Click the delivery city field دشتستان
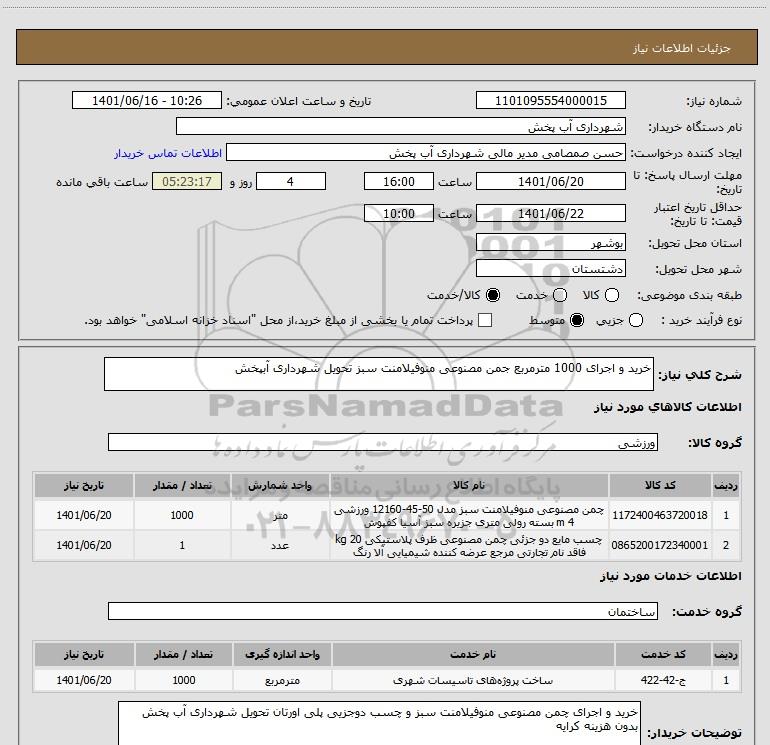The height and width of the screenshot is (745, 770). pyautogui.click(x=550, y=268)
